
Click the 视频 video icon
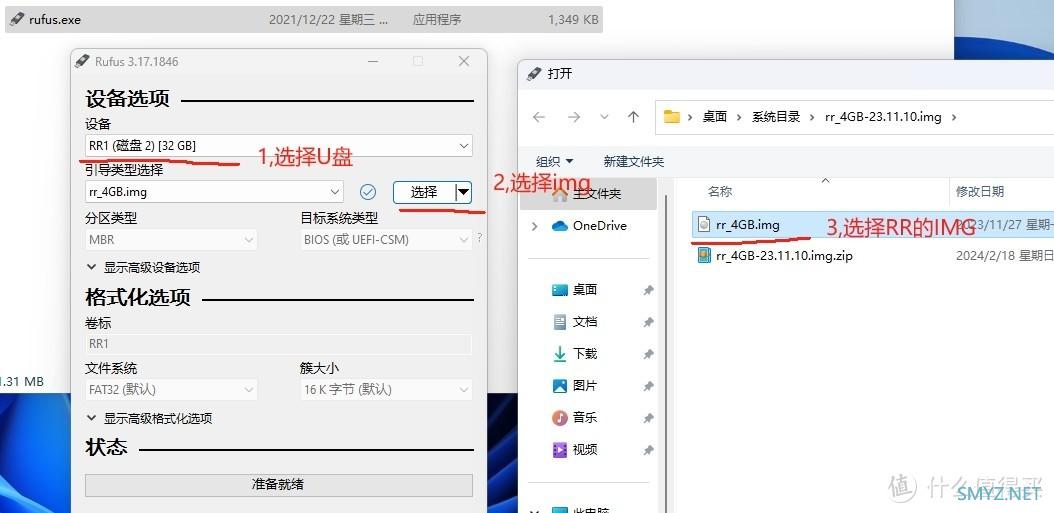click(x=560, y=450)
